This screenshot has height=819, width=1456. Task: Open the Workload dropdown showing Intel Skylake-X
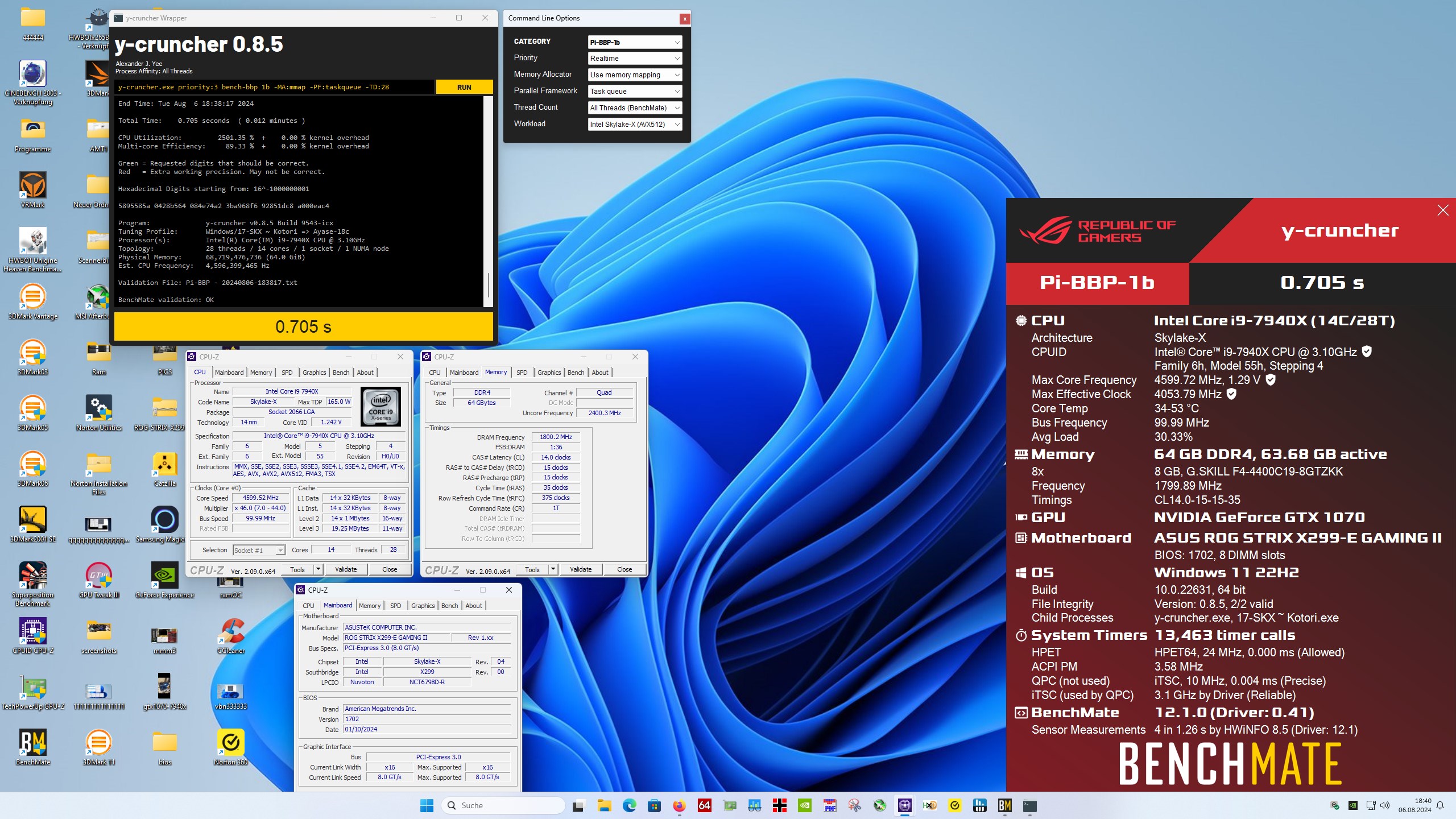635,125
